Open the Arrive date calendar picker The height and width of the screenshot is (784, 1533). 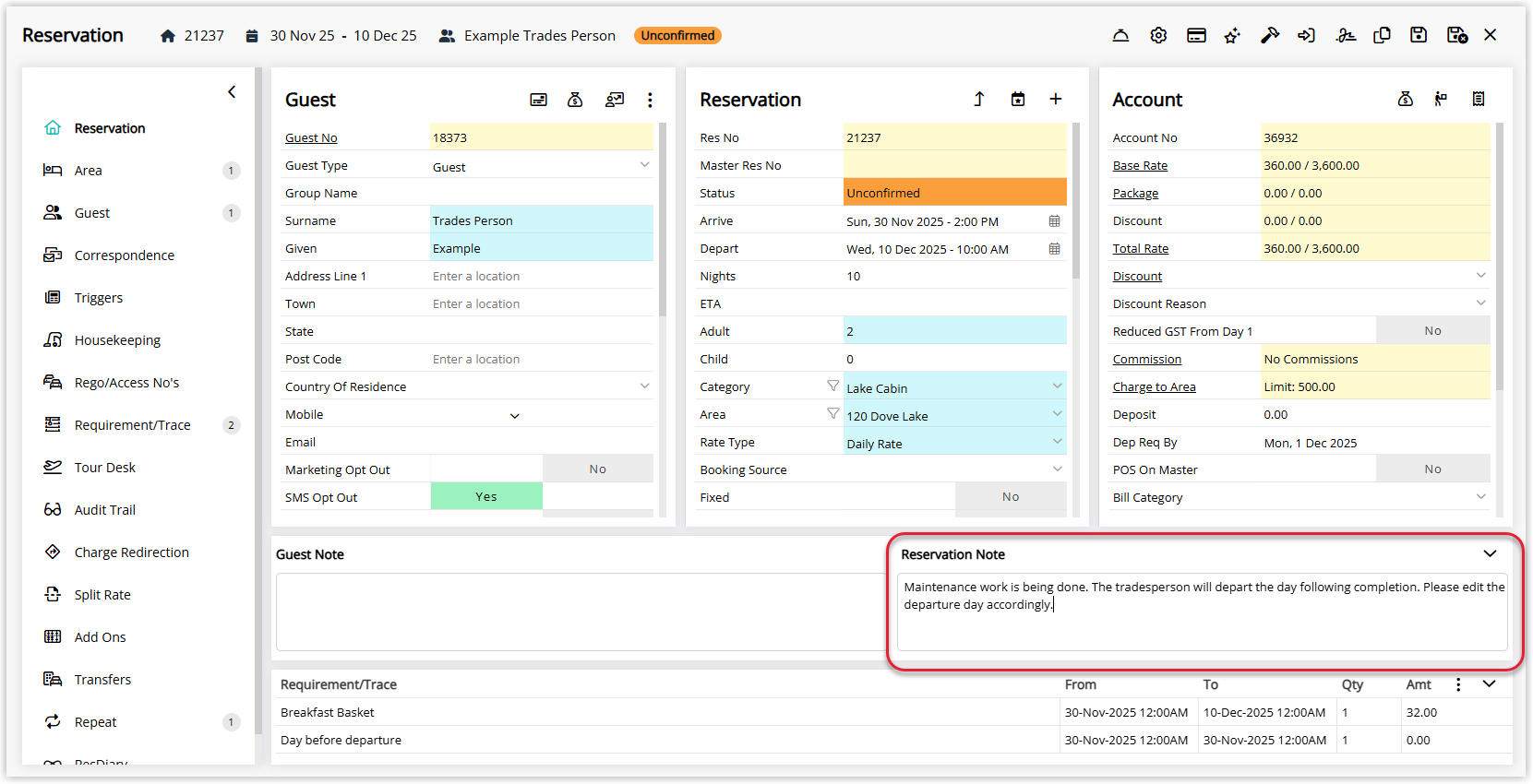click(x=1054, y=221)
